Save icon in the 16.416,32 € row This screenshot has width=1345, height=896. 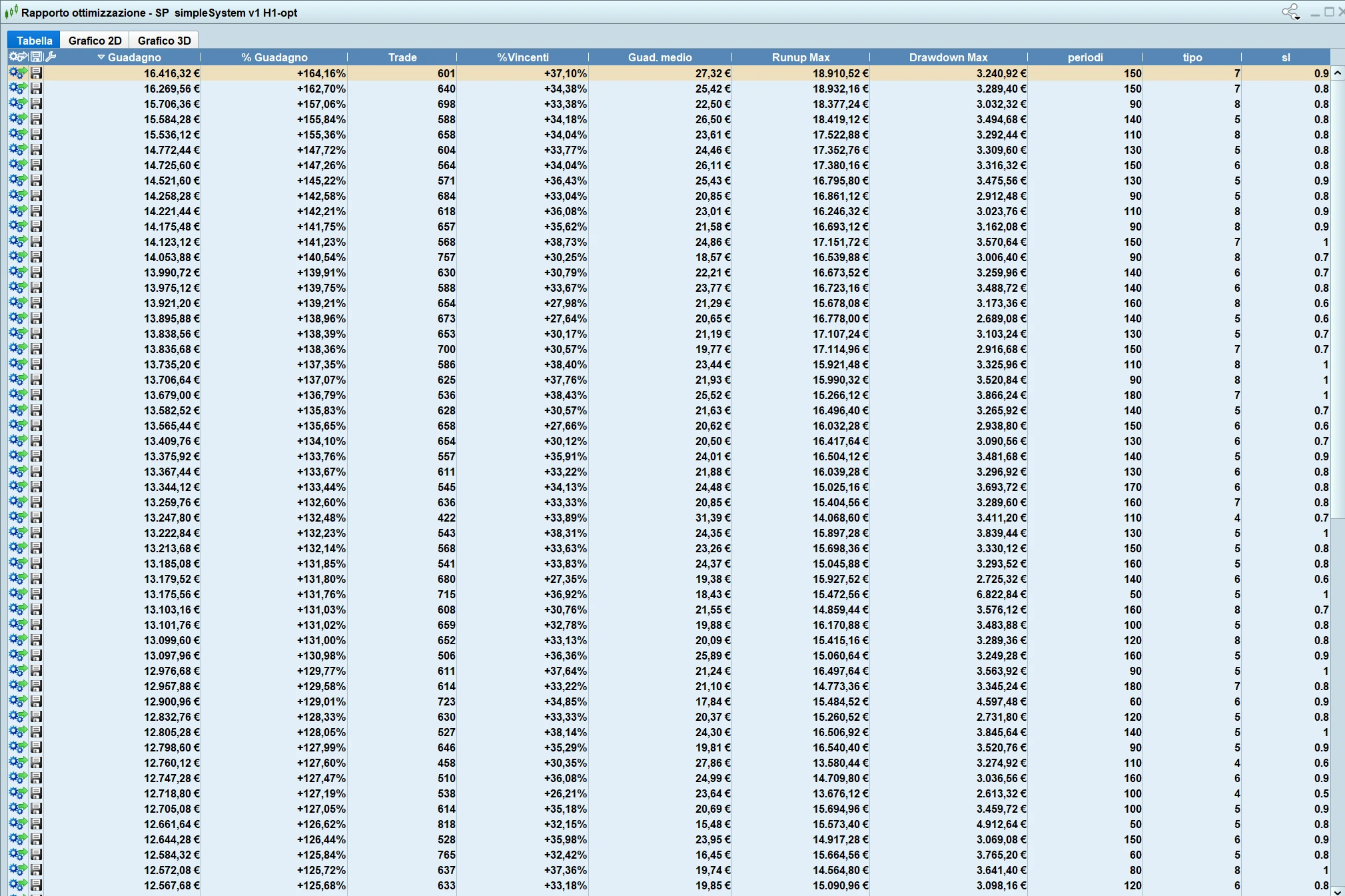pyautogui.click(x=37, y=73)
